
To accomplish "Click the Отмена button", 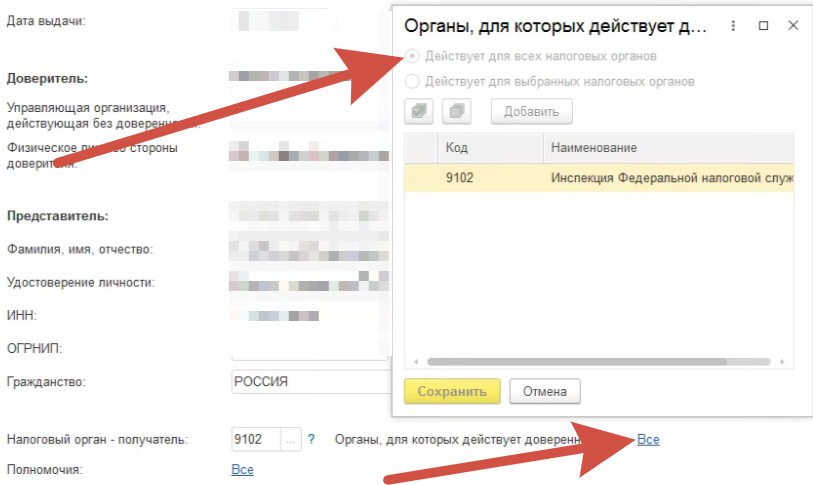I will pos(544,391).
